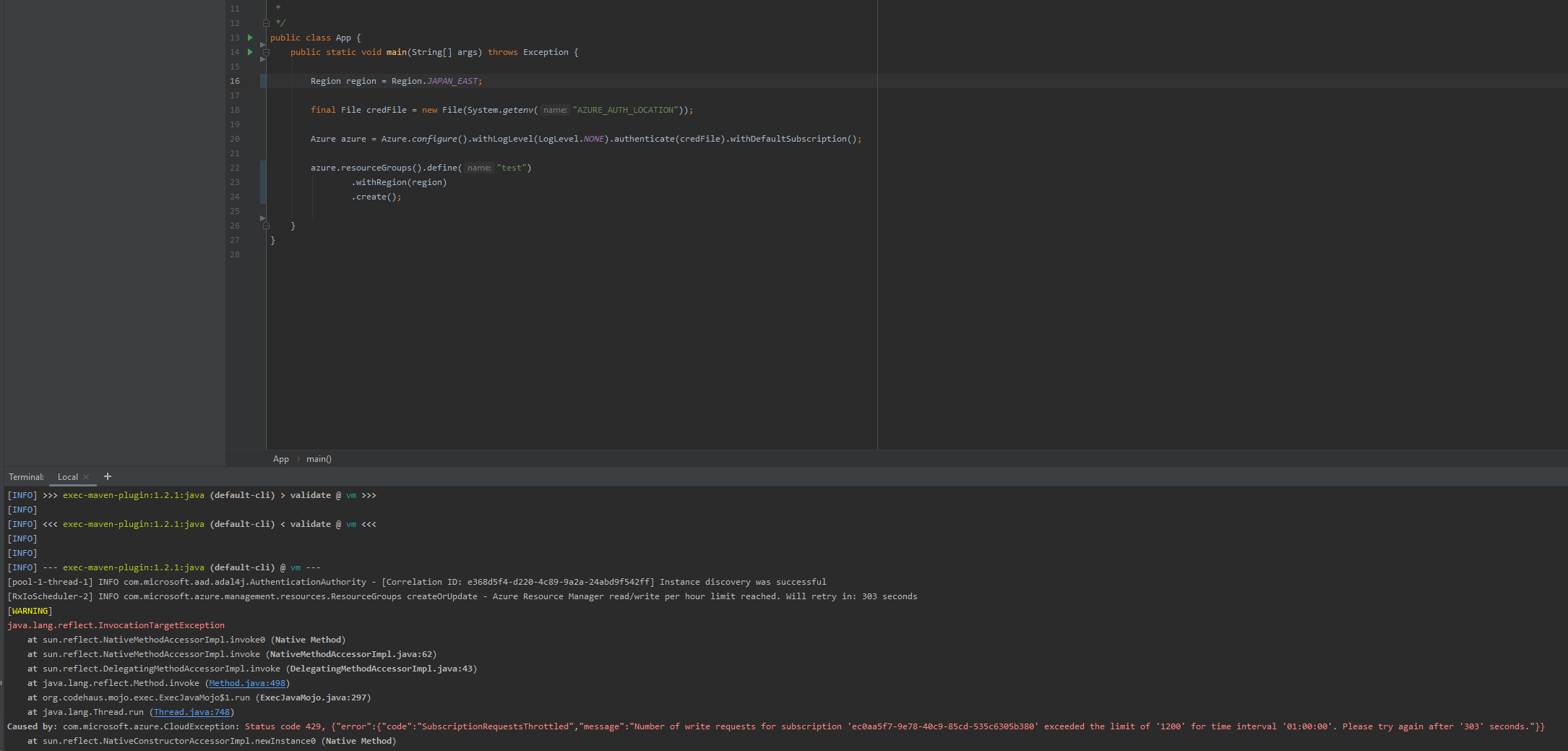Toggle the closing fold marker at line 26
The image size is (1568, 751).
[266, 226]
